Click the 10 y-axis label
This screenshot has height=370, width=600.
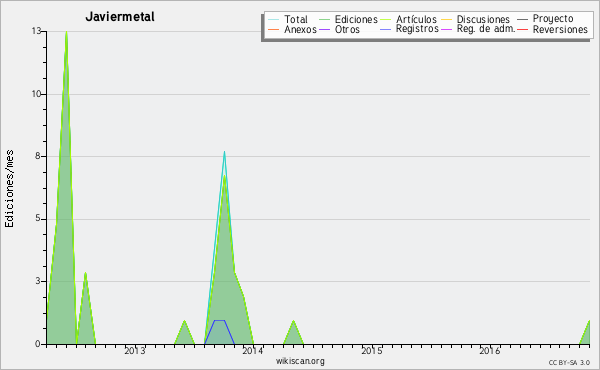36,94
